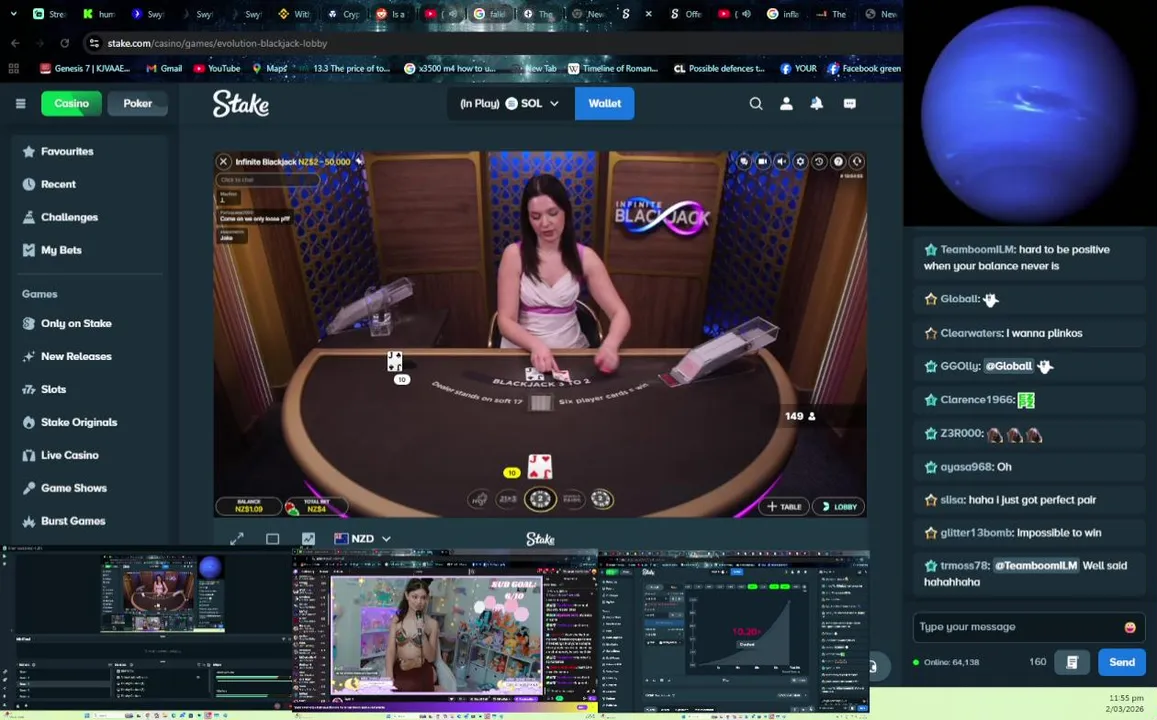Toggle theatre mode rectangle icon

pyautogui.click(x=272, y=539)
